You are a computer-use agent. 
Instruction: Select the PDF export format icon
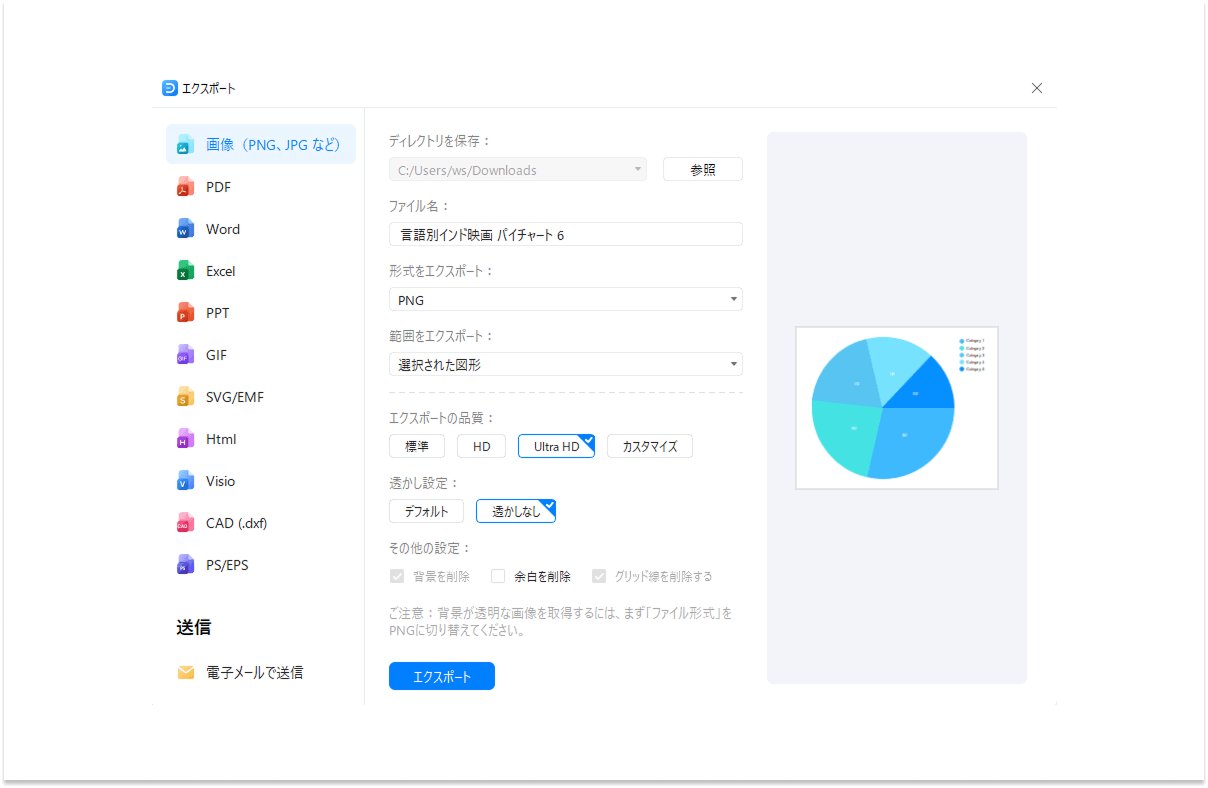point(185,186)
